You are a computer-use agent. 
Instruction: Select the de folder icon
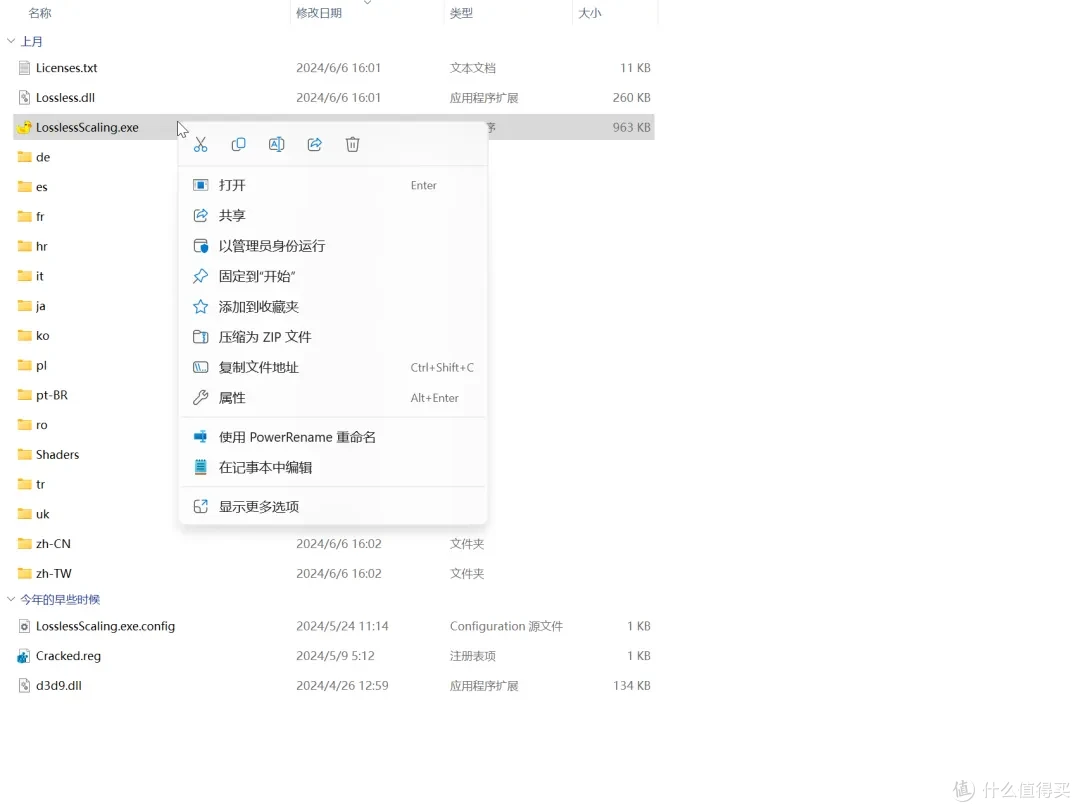24,156
